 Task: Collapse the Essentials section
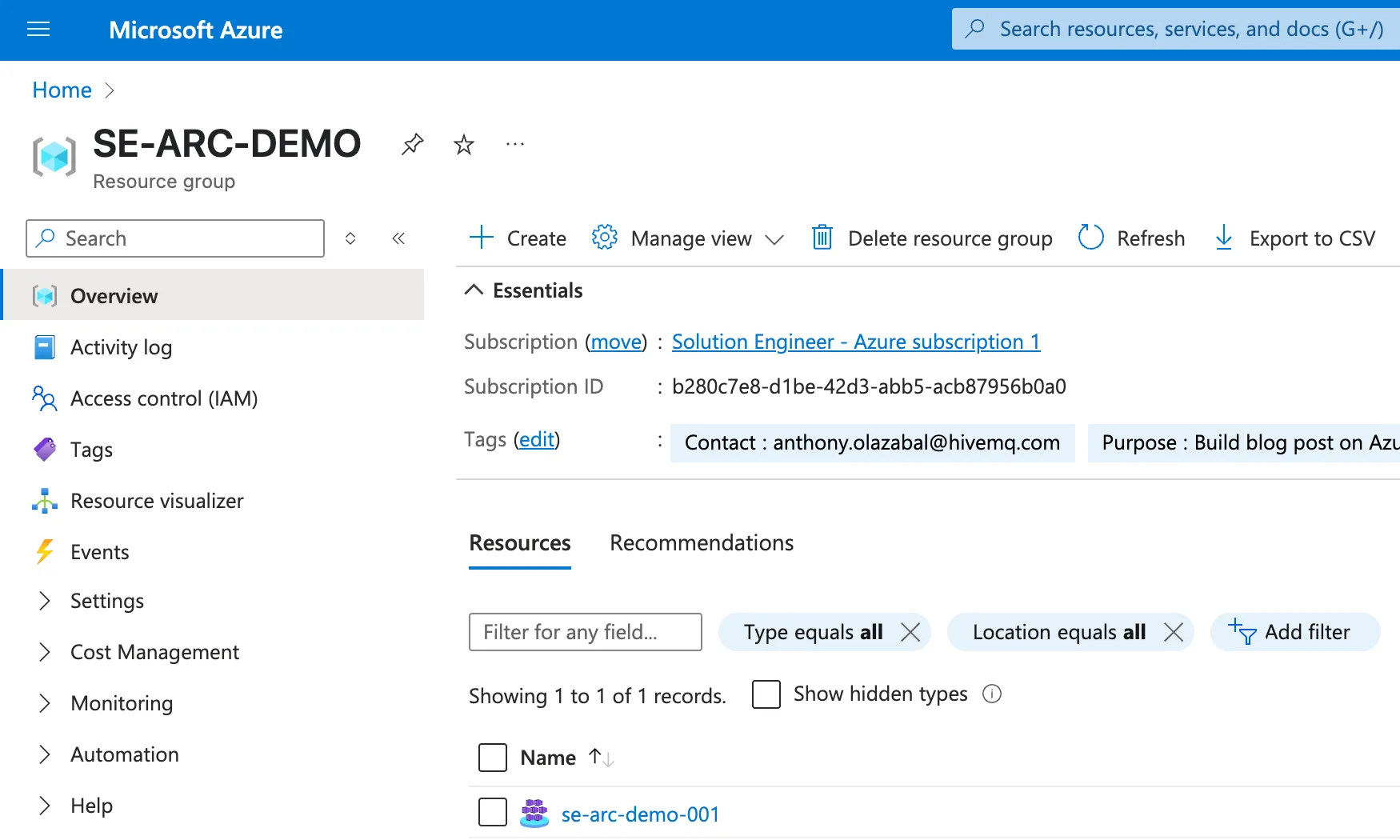click(474, 290)
